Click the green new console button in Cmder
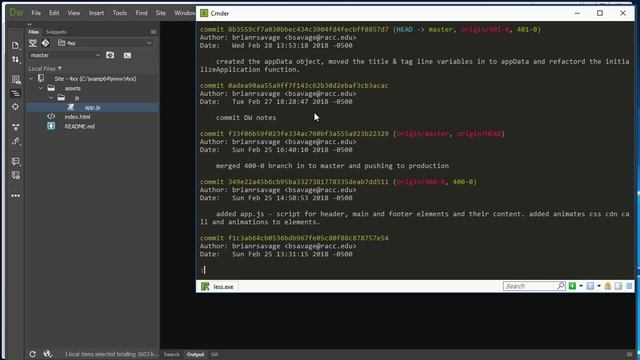640x360 pixels. coord(572,286)
